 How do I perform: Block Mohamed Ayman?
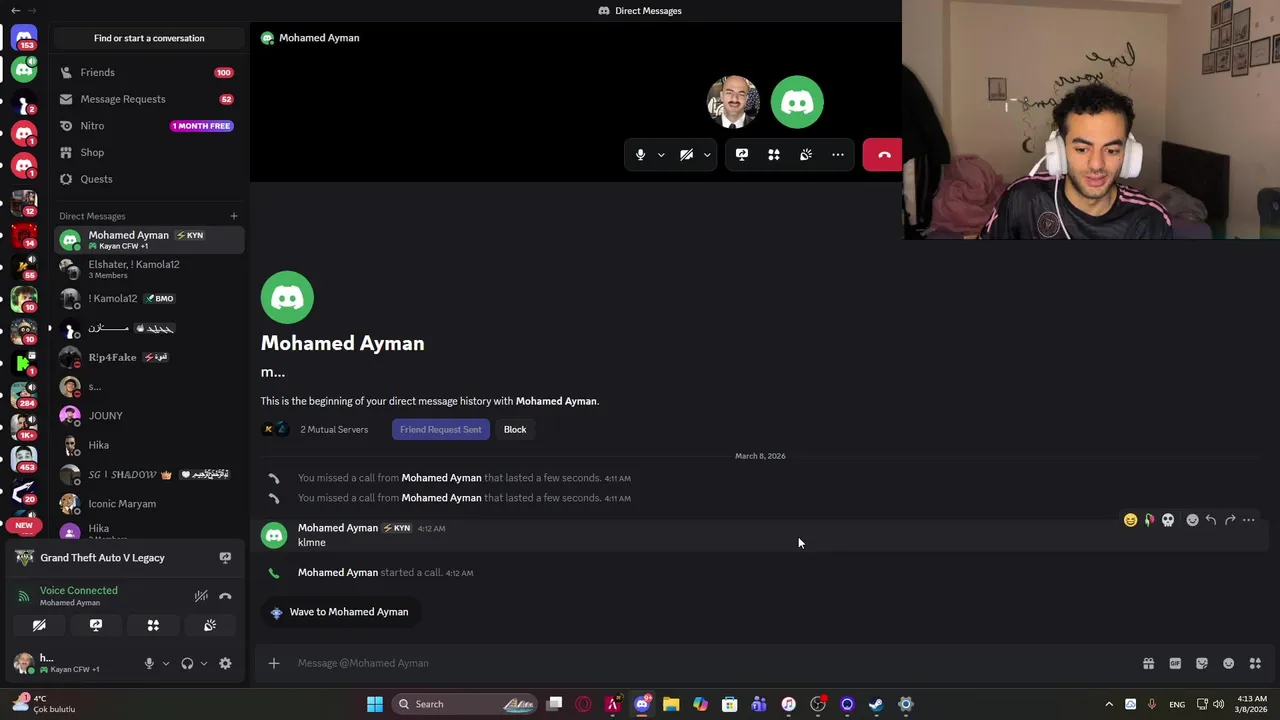[515, 430]
